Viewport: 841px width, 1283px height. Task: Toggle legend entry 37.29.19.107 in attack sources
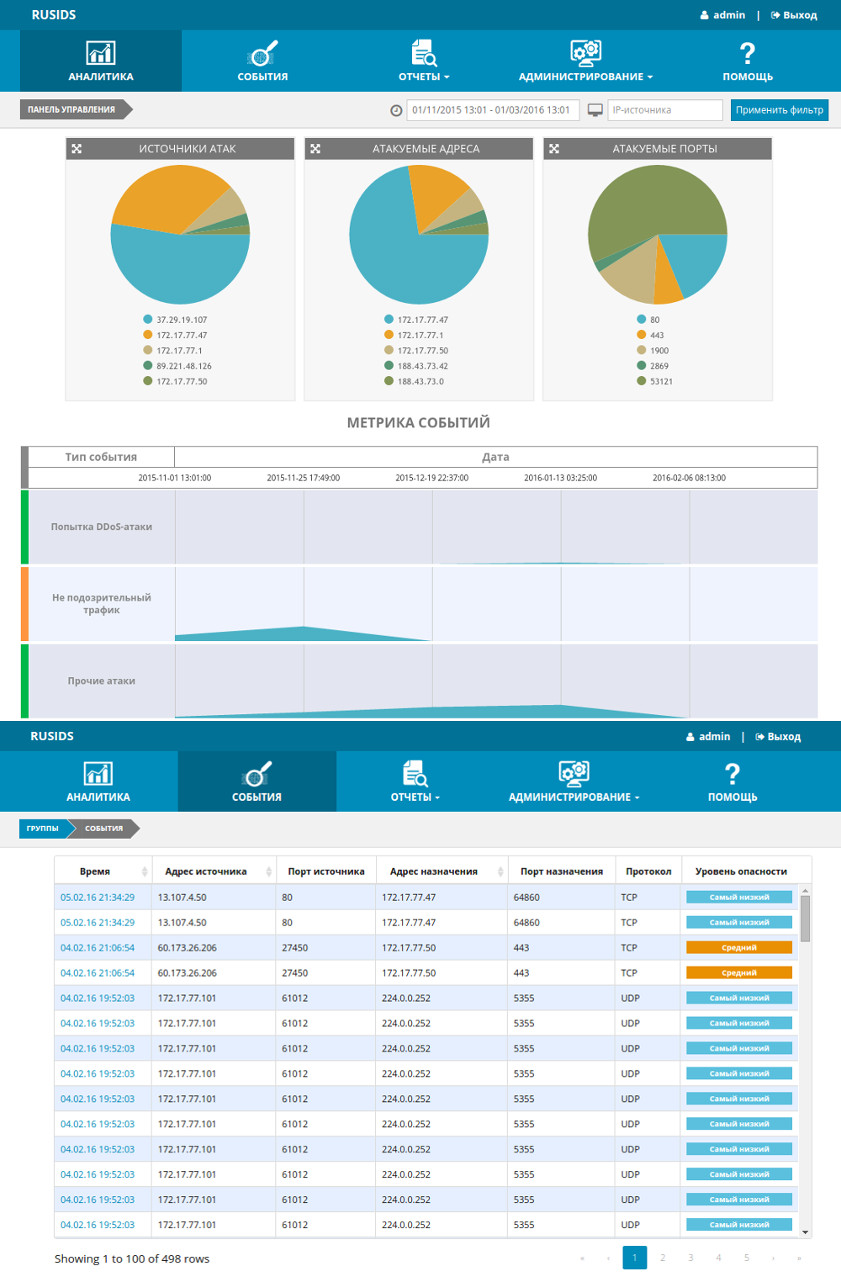(175, 319)
